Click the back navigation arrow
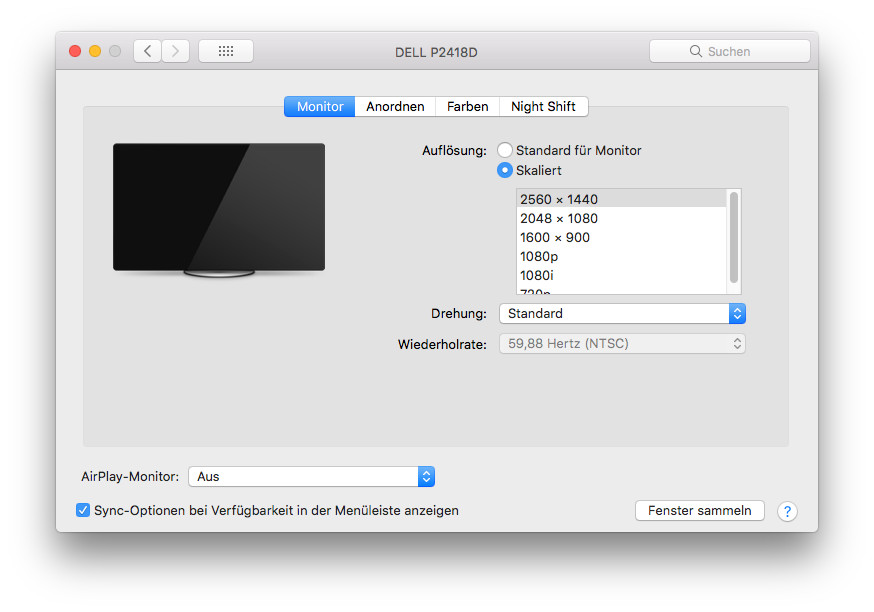The image size is (874, 612). click(x=148, y=51)
